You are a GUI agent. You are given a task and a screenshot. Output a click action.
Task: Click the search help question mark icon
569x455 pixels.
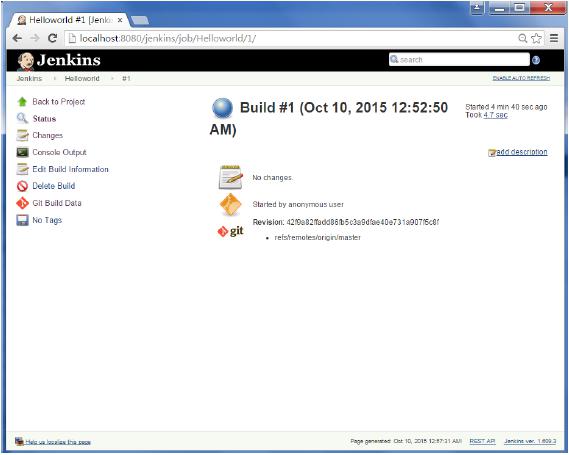tap(536, 60)
